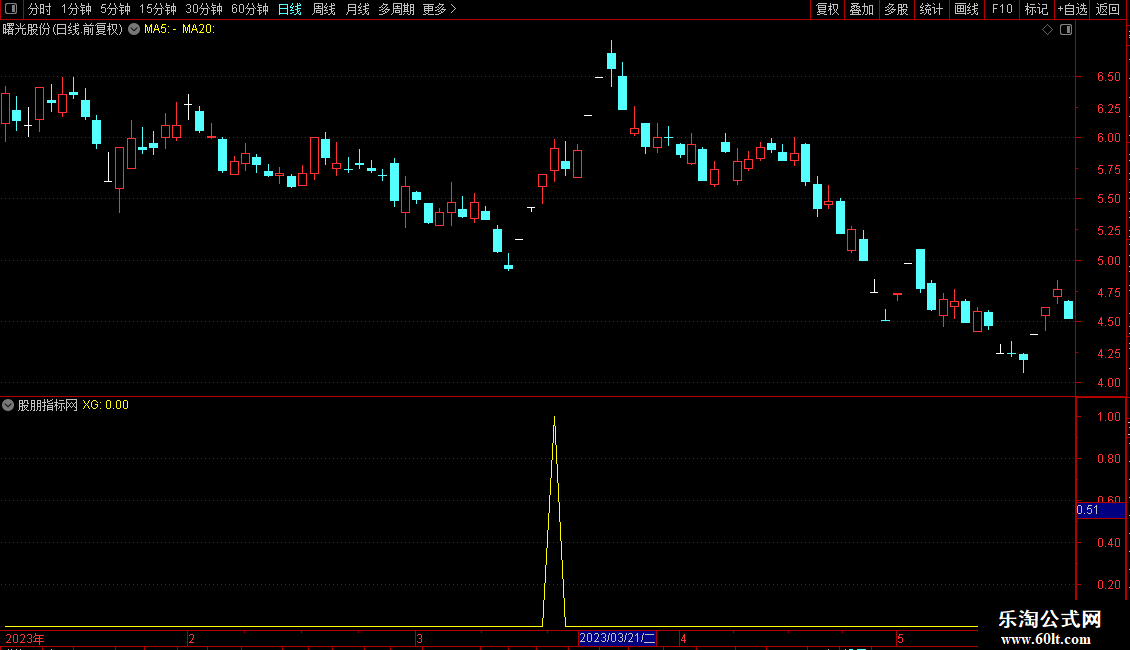The height and width of the screenshot is (650, 1130).
Task: Click the 复权 adjustment button
Action: (827, 9)
